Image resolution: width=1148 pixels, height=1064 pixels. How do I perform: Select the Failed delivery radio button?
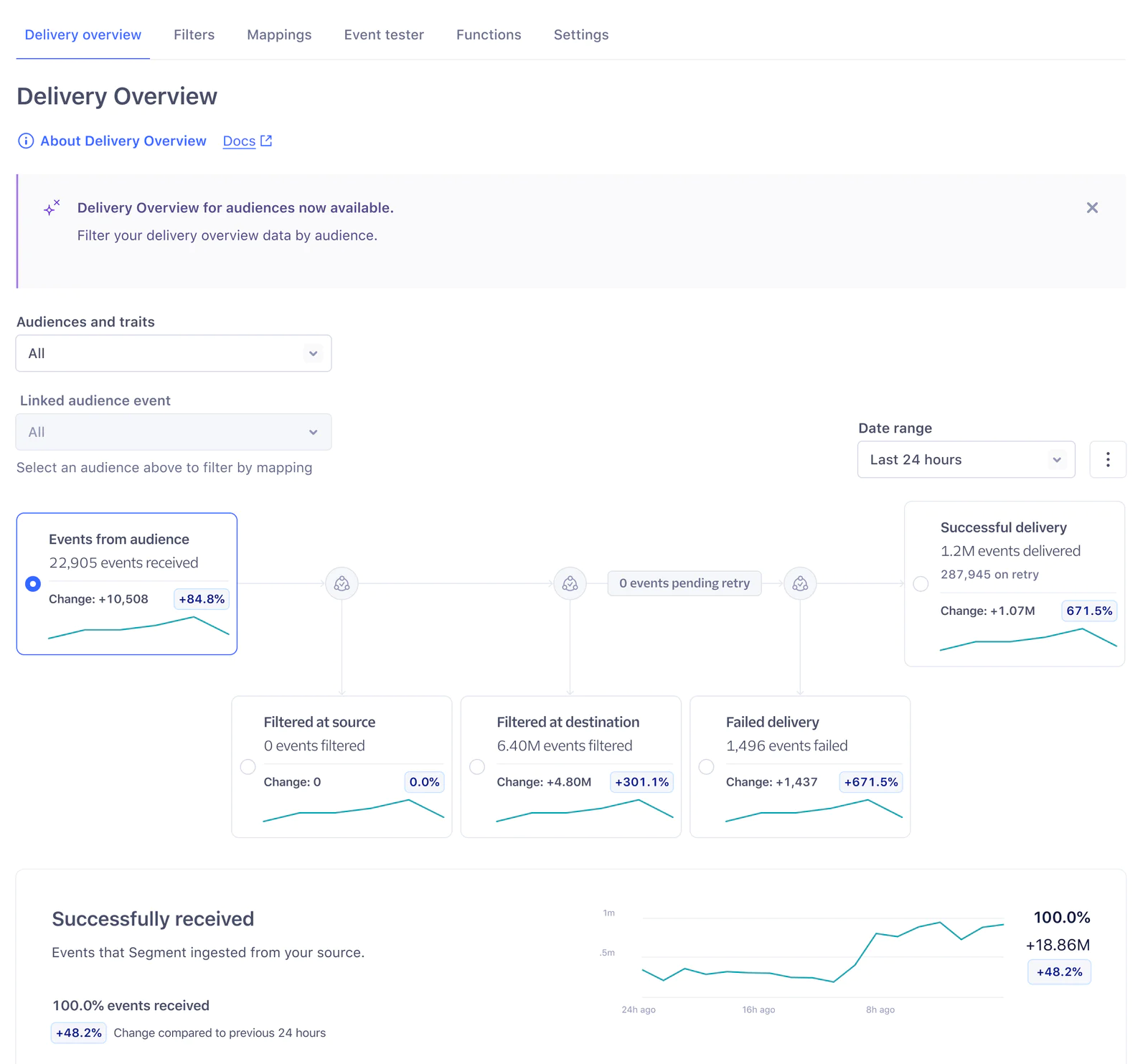[x=707, y=767]
